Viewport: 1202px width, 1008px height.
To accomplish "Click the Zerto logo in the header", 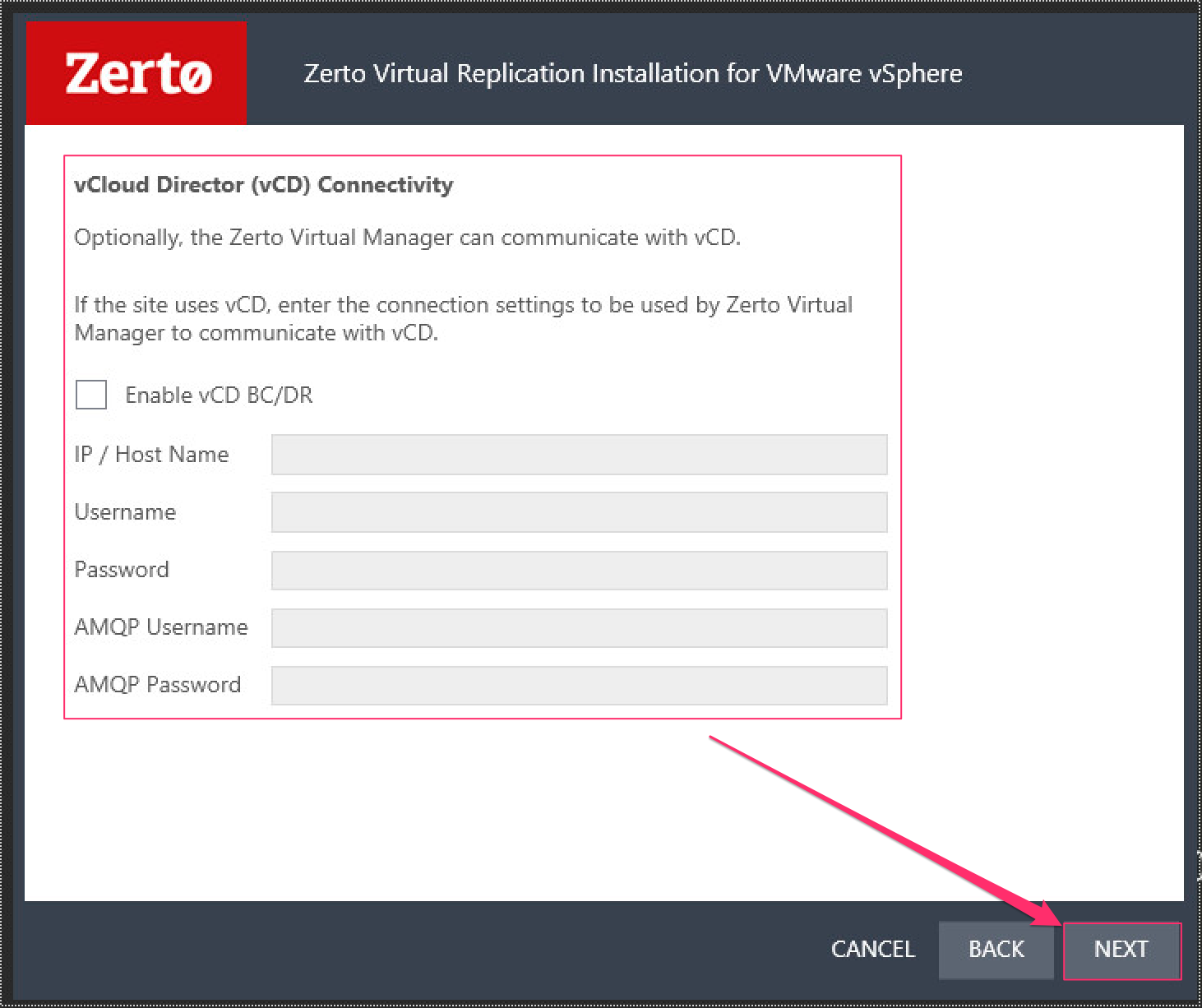I will (x=136, y=72).
